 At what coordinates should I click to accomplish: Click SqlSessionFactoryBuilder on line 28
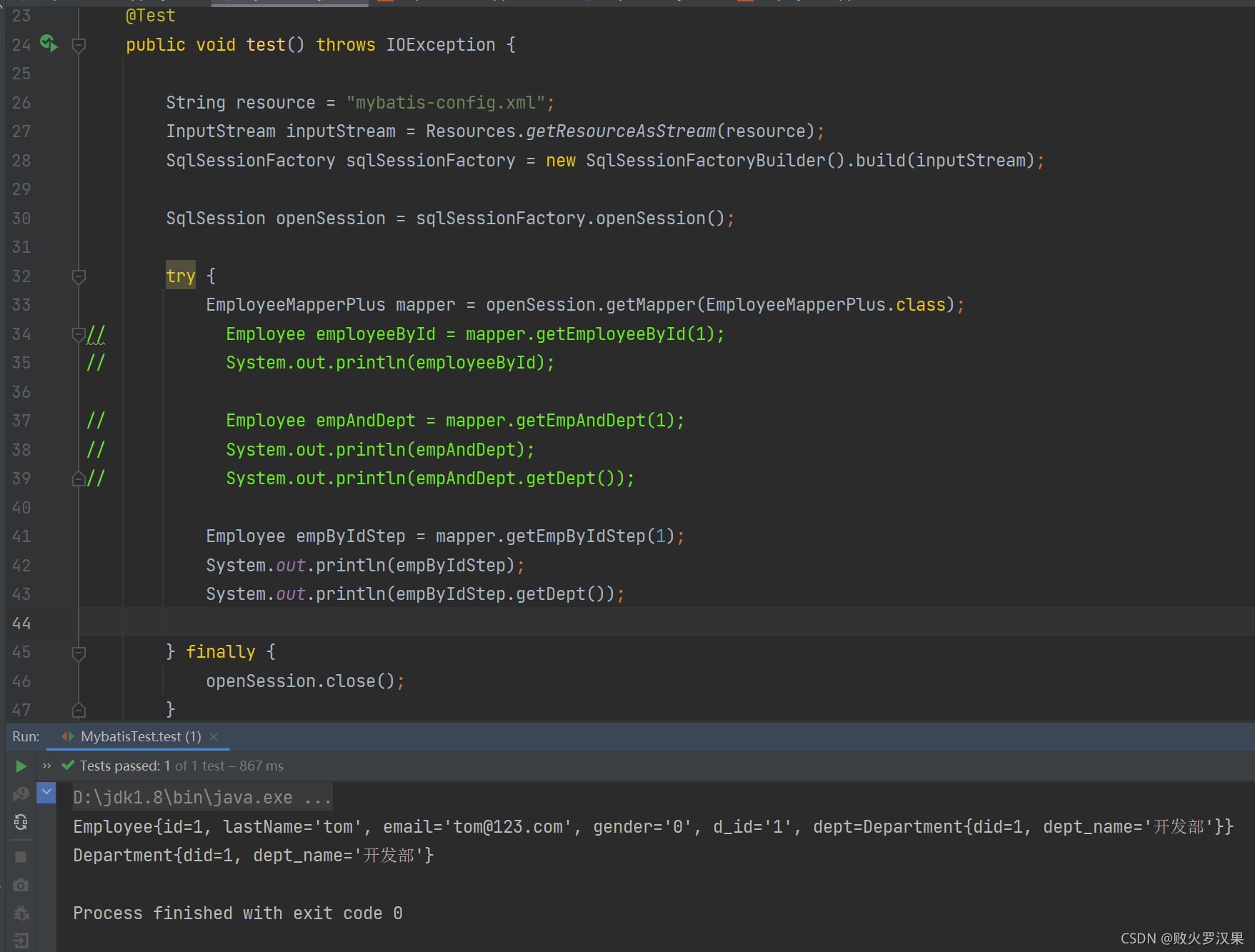(706, 160)
